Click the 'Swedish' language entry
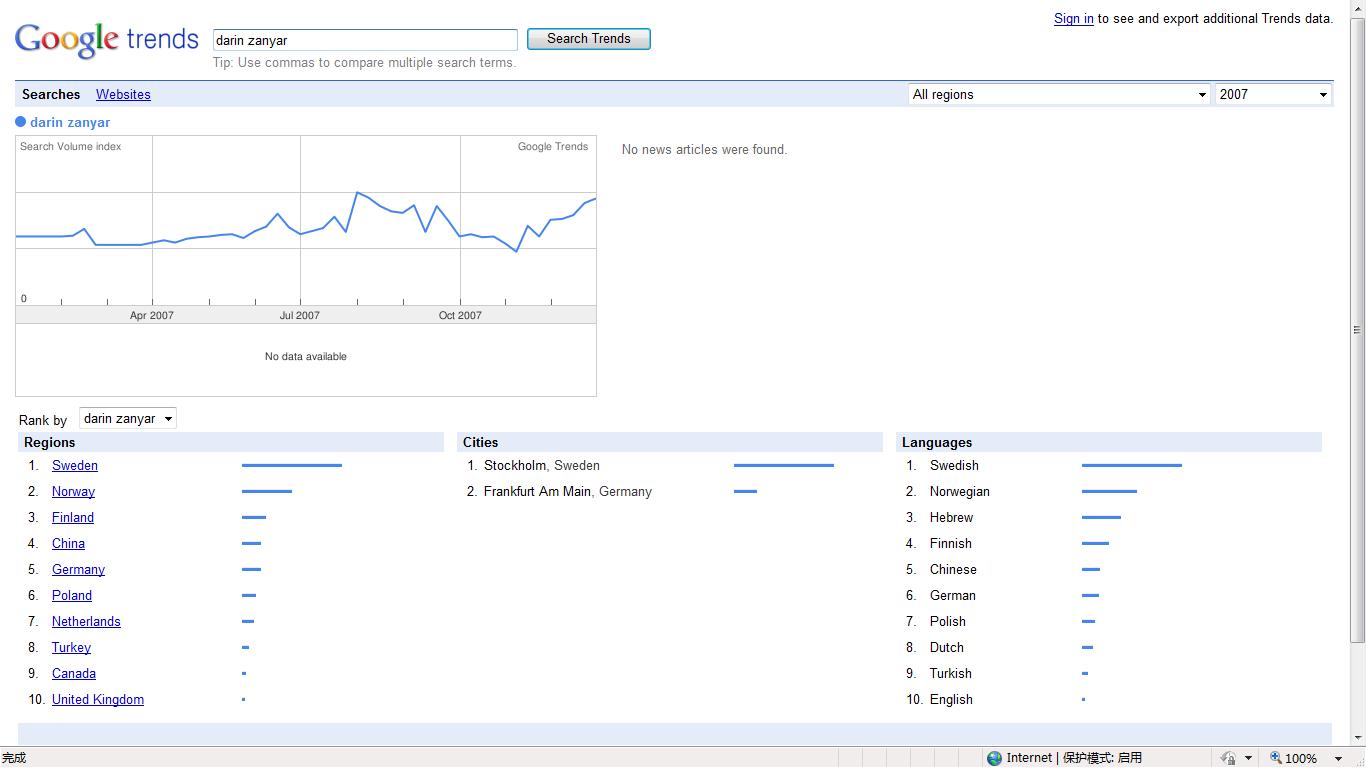1366x768 pixels. click(954, 466)
